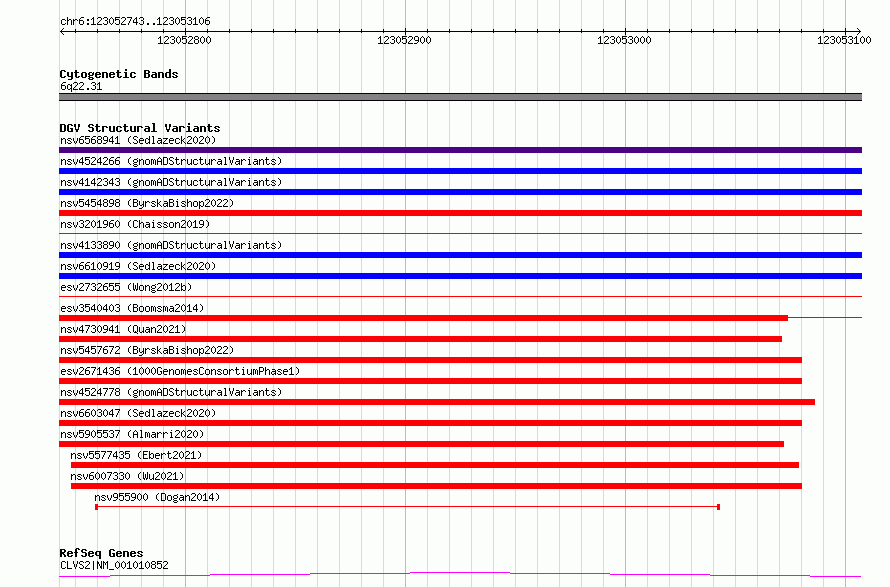This screenshot has width=890, height=587.
Task: Open variant nsv6610919 (Sedlazeck2020) label
Action: pos(138,266)
